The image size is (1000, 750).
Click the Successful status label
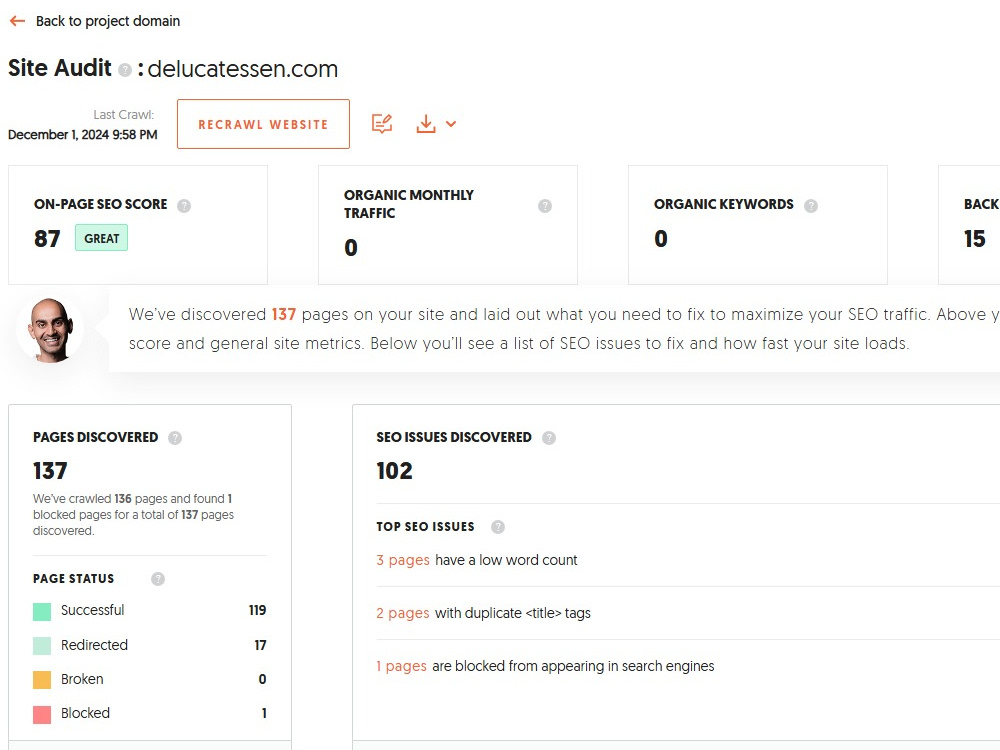pos(92,610)
